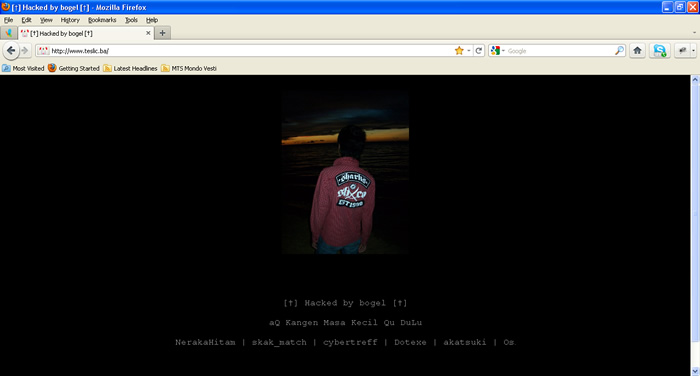The image size is (700, 376).
Task: Click the search magnifier icon
Action: 619,50
